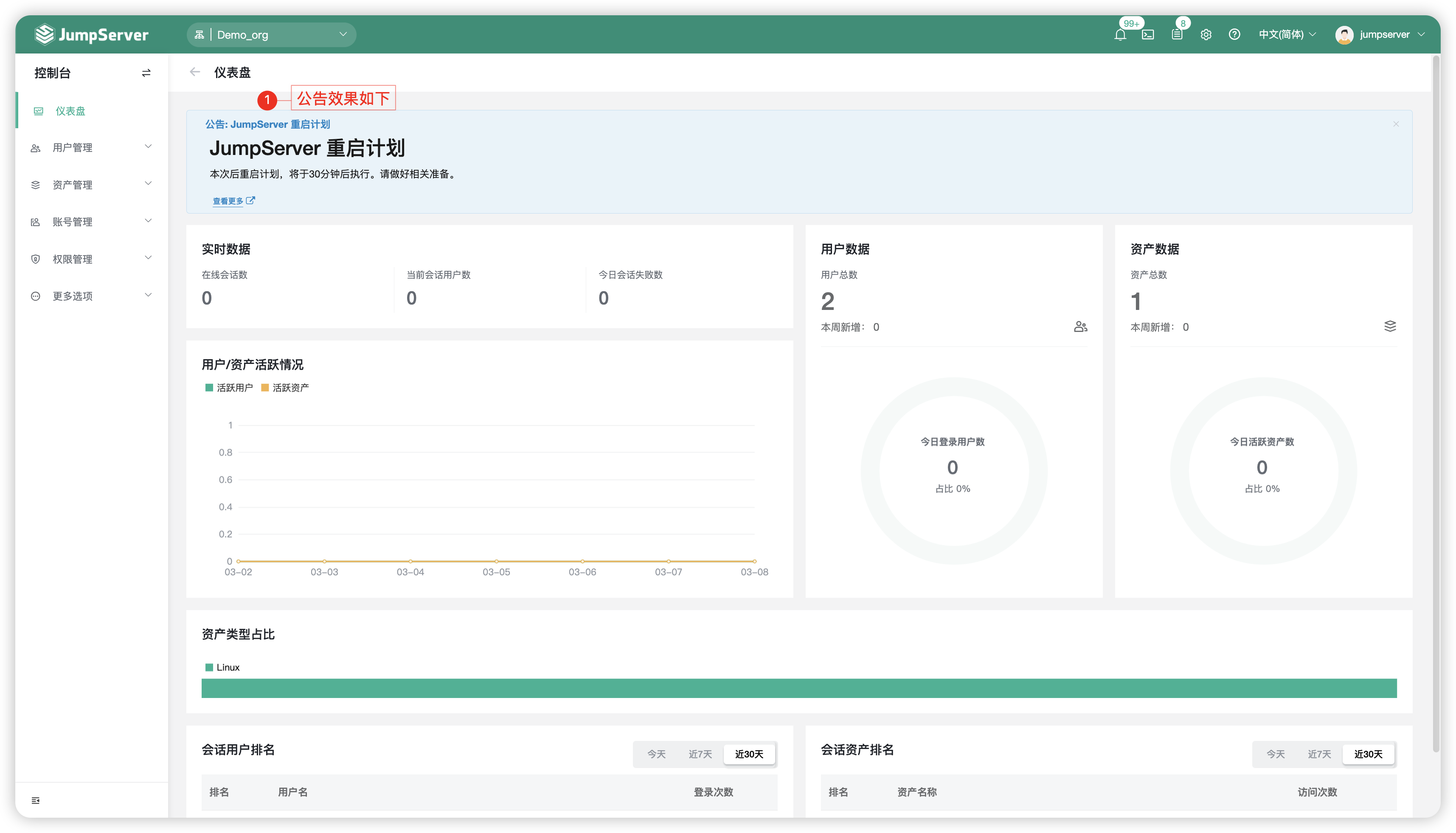1456x833 pixels.
Task: Open the Demo_org organization dropdown
Action: pos(271,34)
